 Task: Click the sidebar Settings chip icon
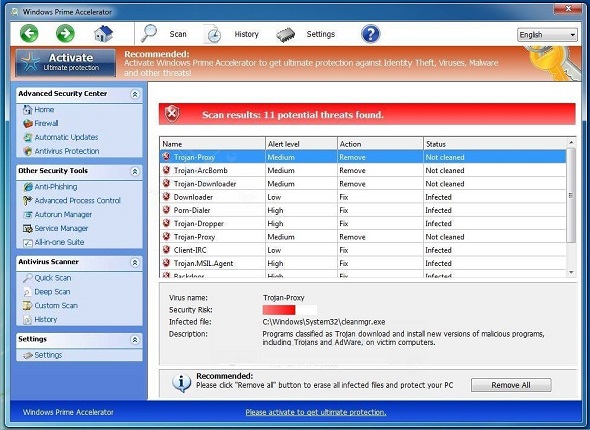coord(28,355)
